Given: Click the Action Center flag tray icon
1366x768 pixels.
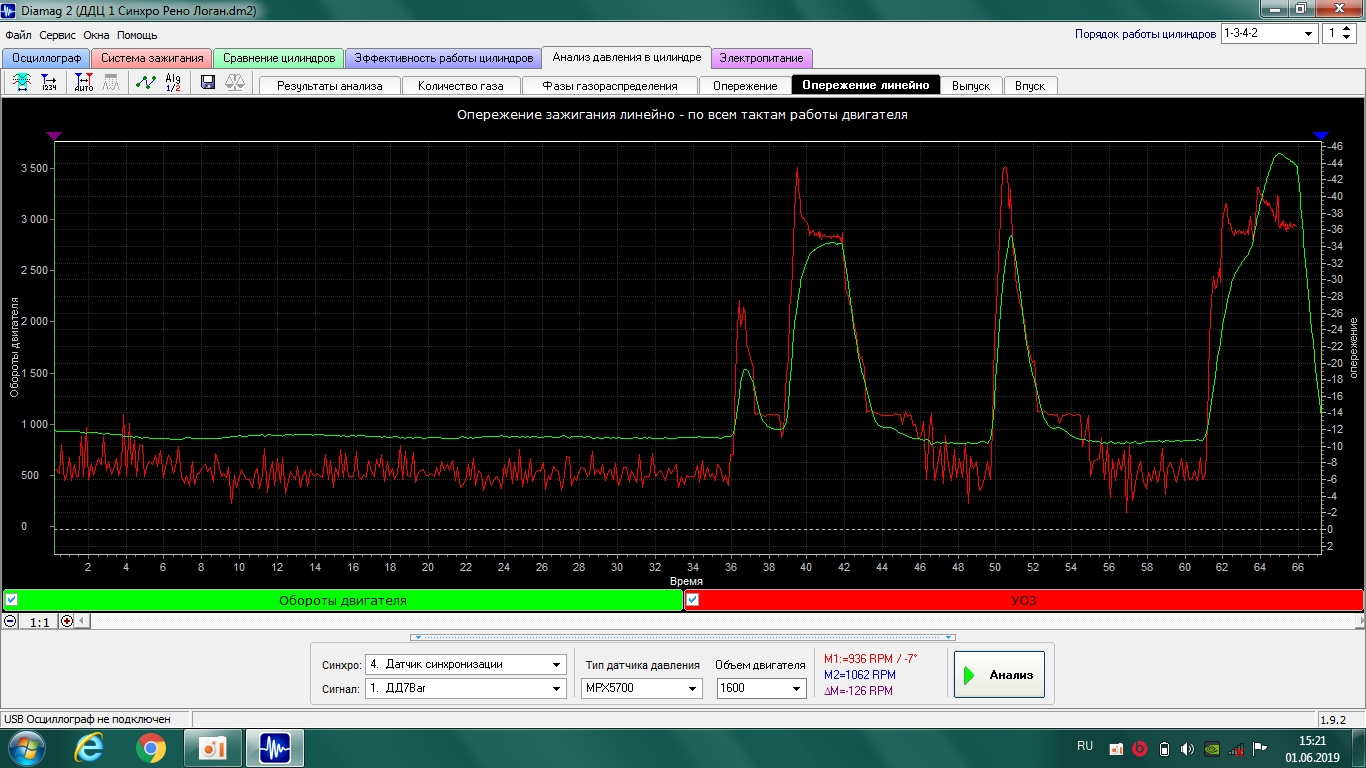Looking at the screenshot, I should click(1260, 748).
